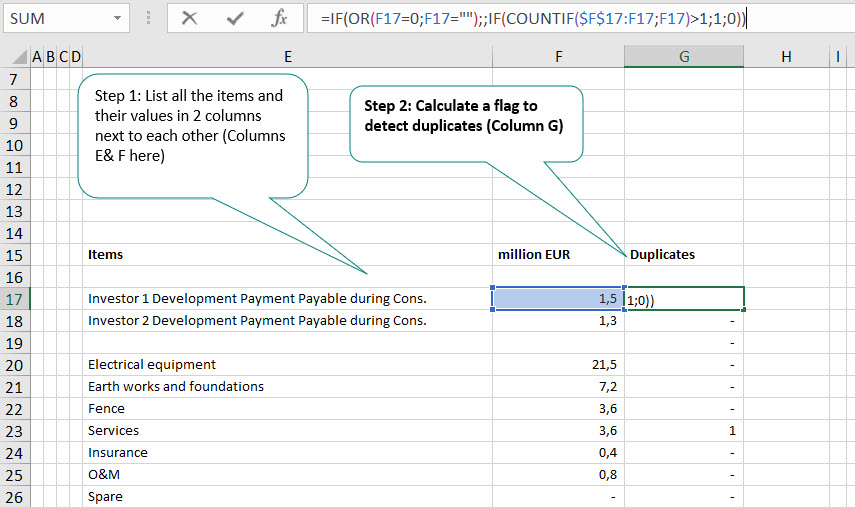This screenshot has height=507, width=855.
Task: Select the 'Fence' item cell
Action: click(x=287, y=409)
